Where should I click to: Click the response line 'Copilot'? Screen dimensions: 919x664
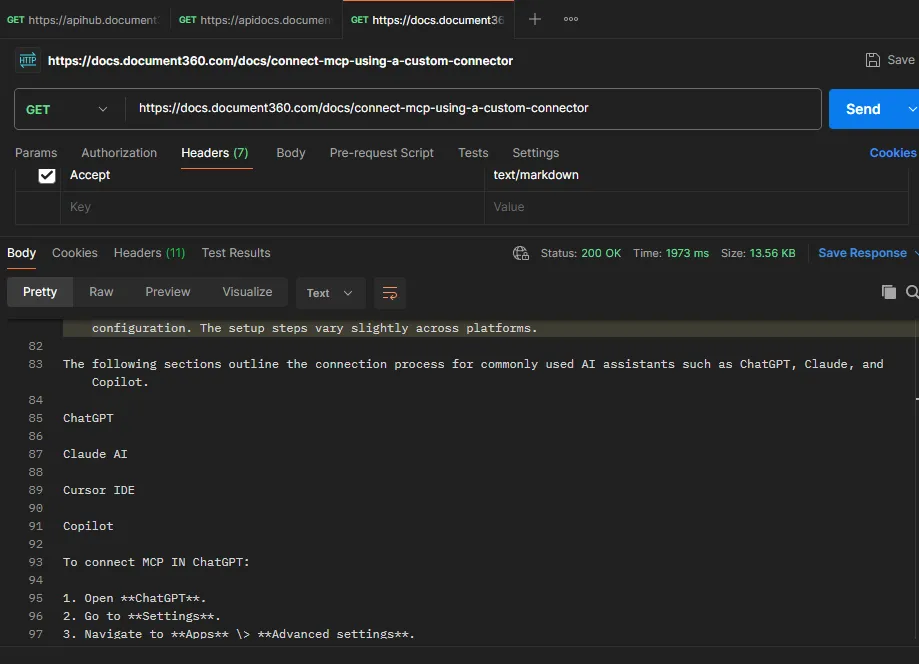(89, 526)
